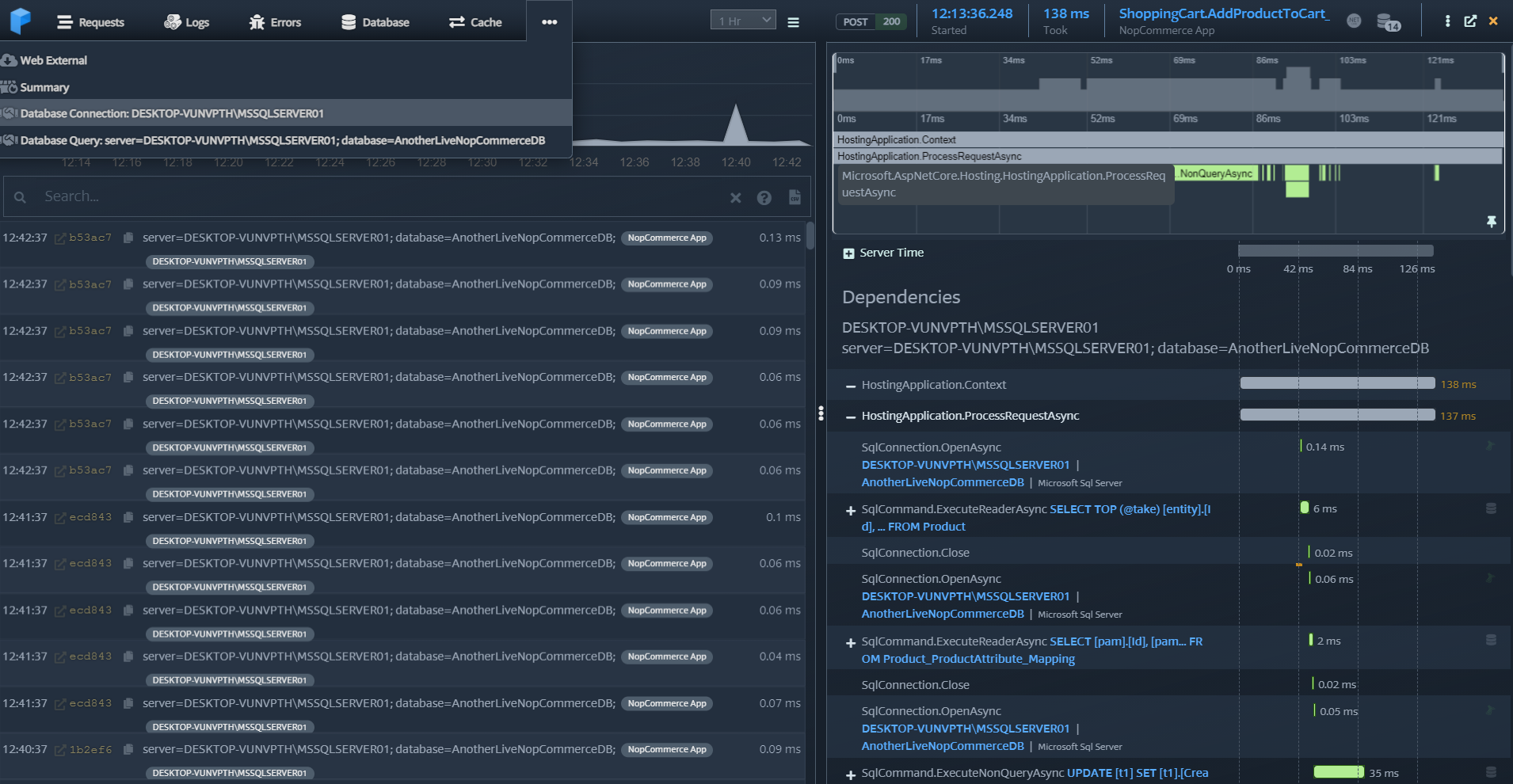Open the Requests view
Screen dimensions: 1513x784
pos(90,22)
